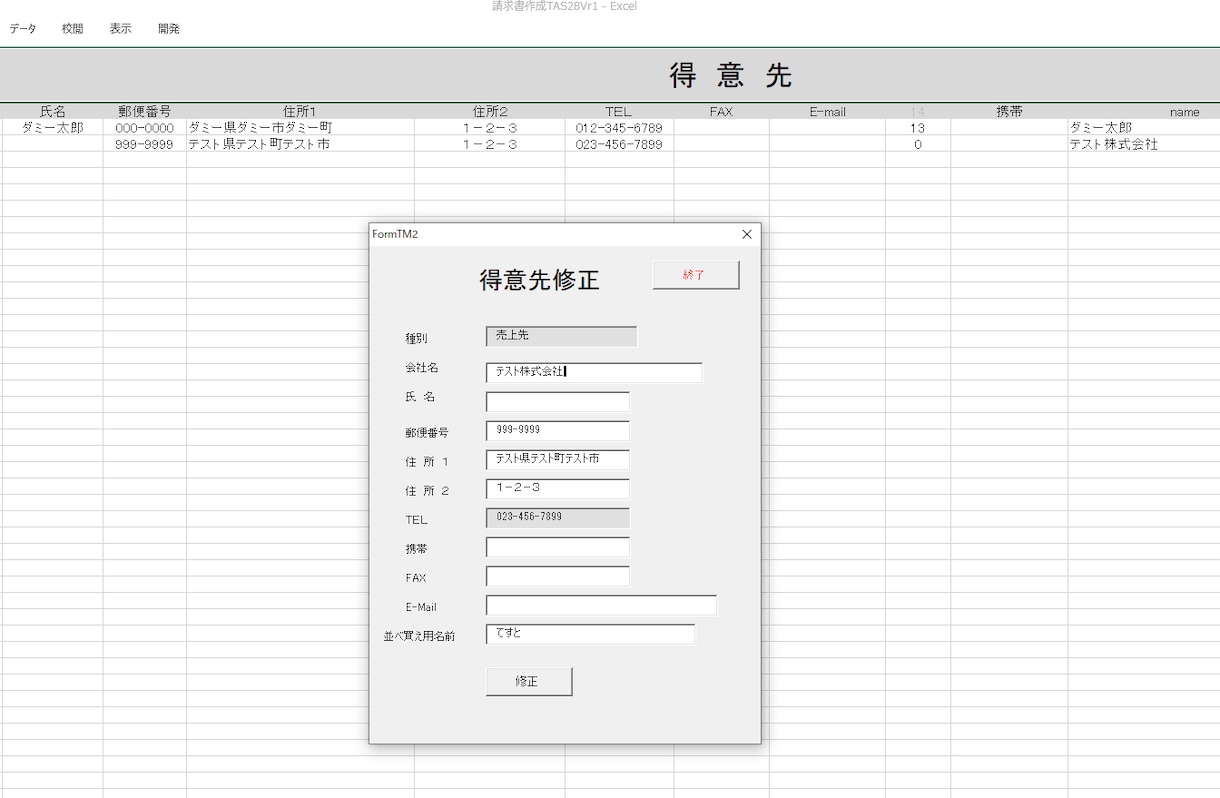1220x798 pixels.
Task: Open the データ ribbon tab
Action: pyautogui.click(x=23, y=29)
